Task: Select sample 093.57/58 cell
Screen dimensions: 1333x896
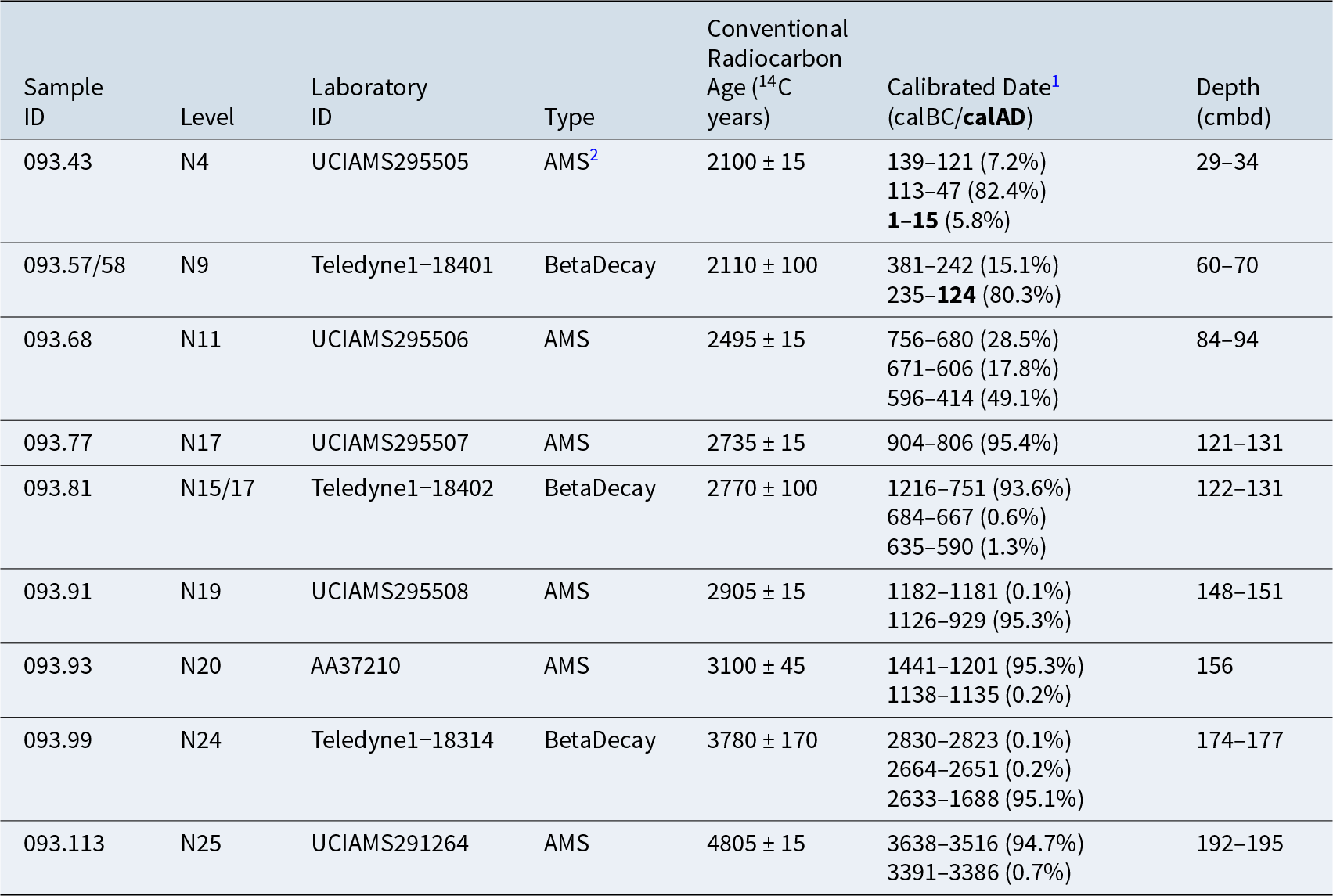Action: point(74,265)
